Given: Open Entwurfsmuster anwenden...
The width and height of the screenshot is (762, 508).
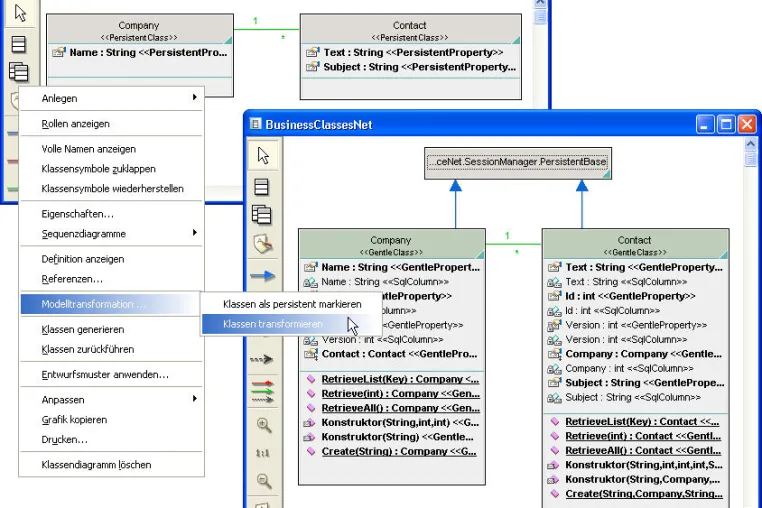Looking at the screenshot, I should [x=105, y=375].
